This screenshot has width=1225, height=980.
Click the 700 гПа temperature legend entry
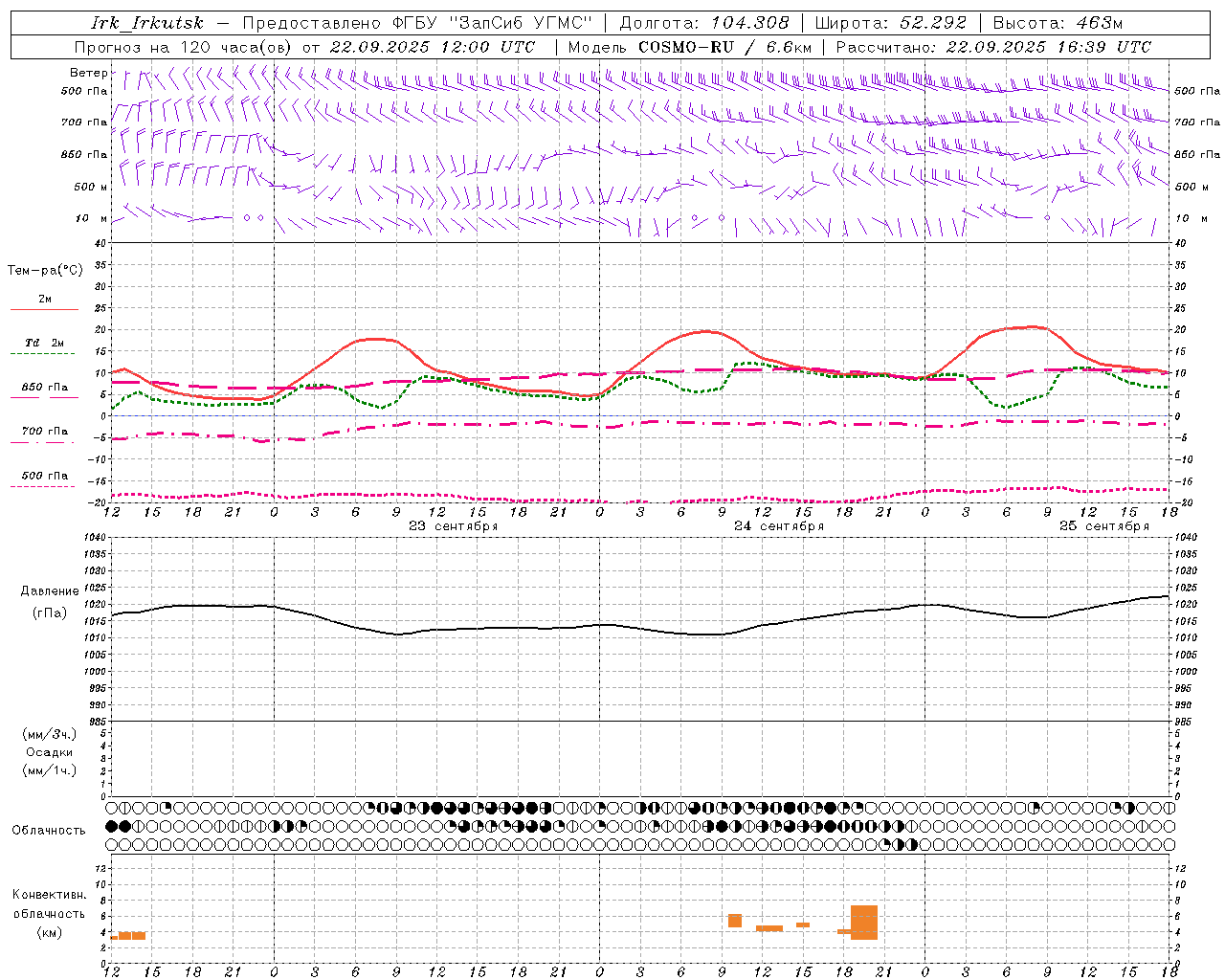(x=44, y=432)
